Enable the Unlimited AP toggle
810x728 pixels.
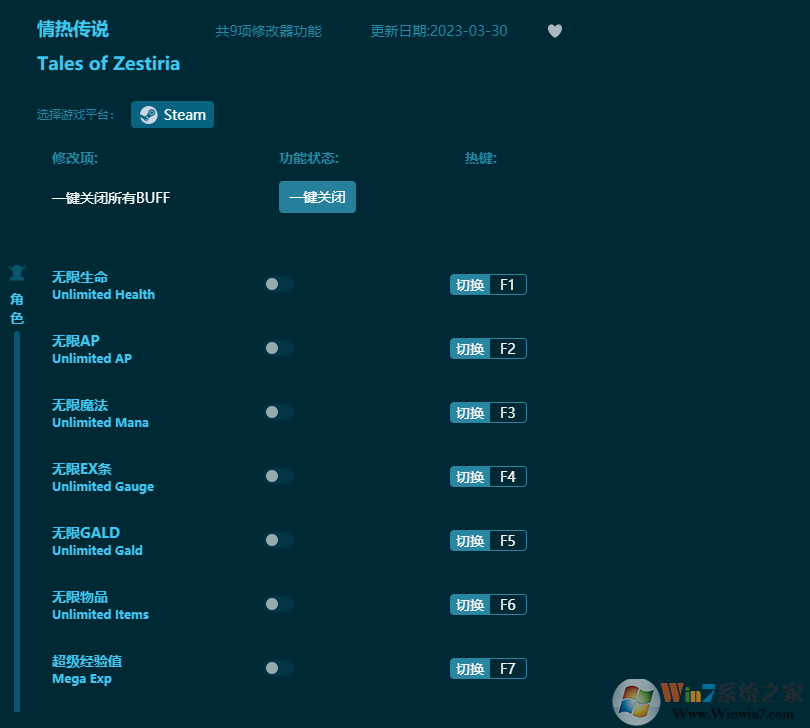[x=279, y=348]
